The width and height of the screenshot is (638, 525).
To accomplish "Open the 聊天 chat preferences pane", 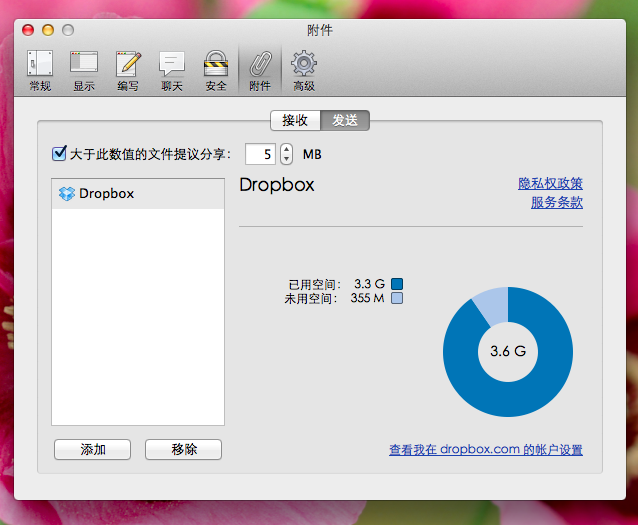I will point(172,70).
